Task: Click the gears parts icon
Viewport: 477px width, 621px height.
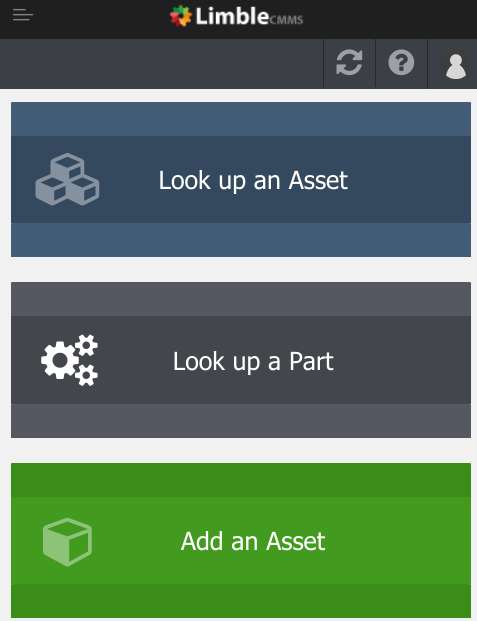Action: (x=69, y=360)
